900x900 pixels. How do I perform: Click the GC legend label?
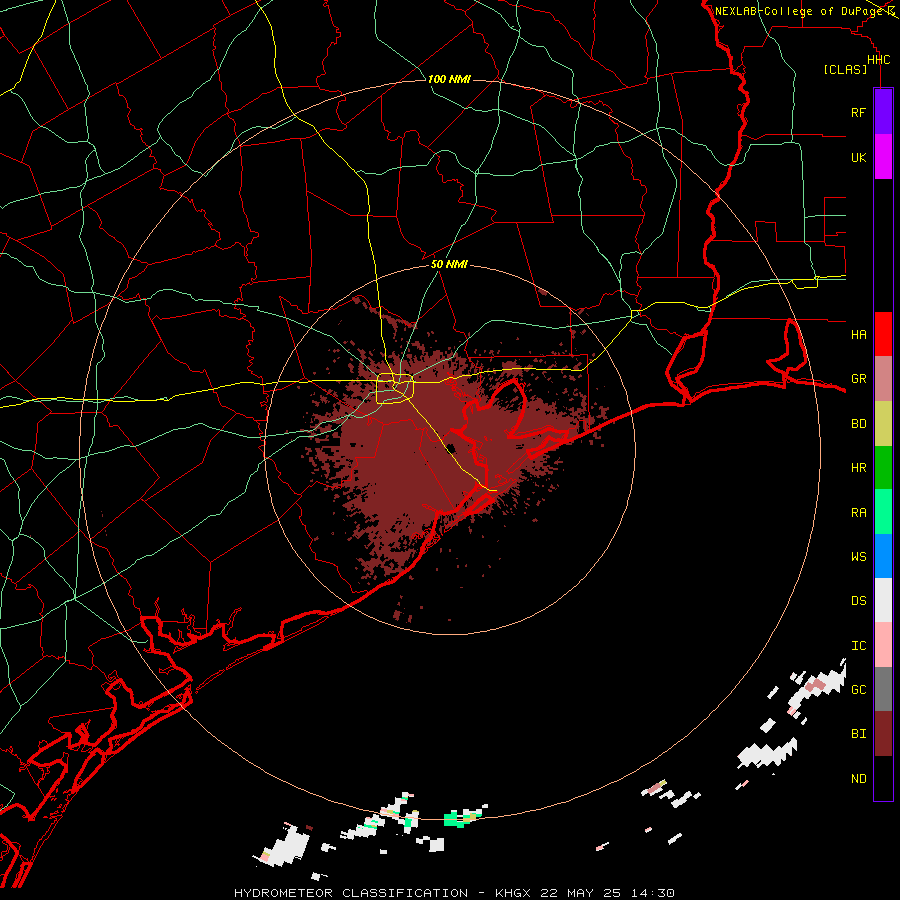tap(859, 690)
